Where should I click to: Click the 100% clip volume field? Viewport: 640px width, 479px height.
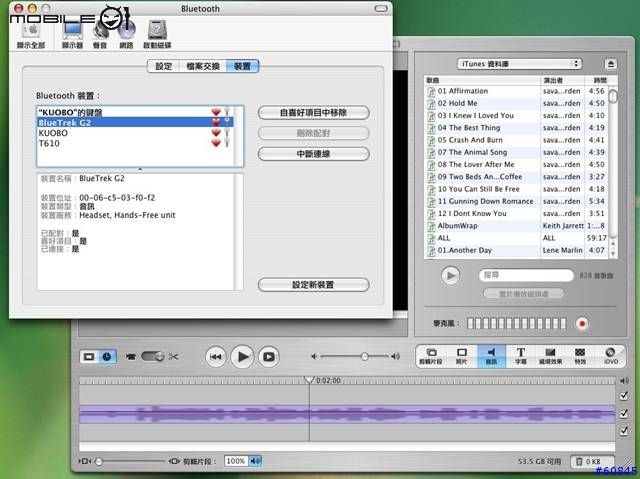tap(236, 461)
